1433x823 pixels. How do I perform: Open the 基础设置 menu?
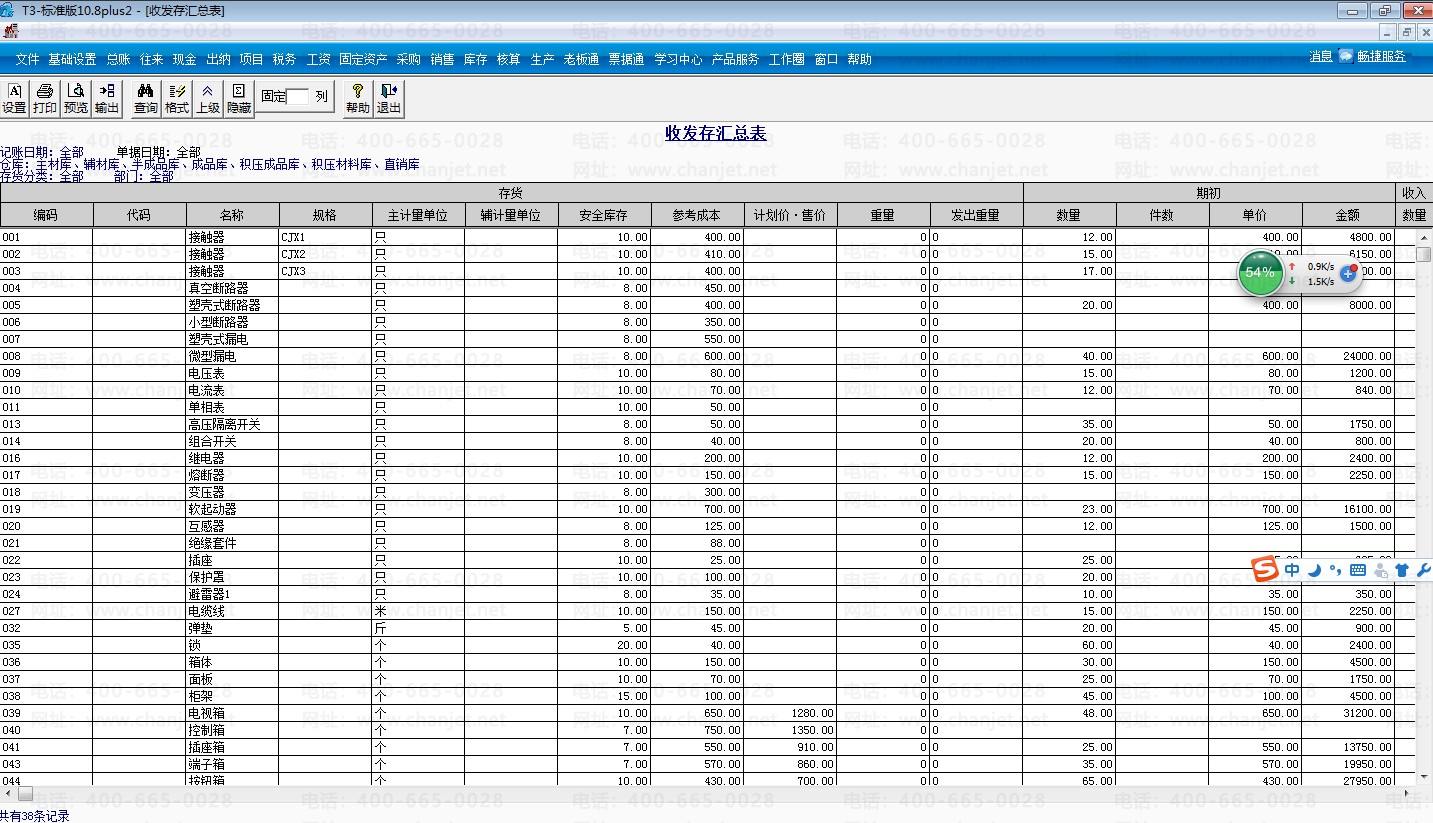coord(72,59)
